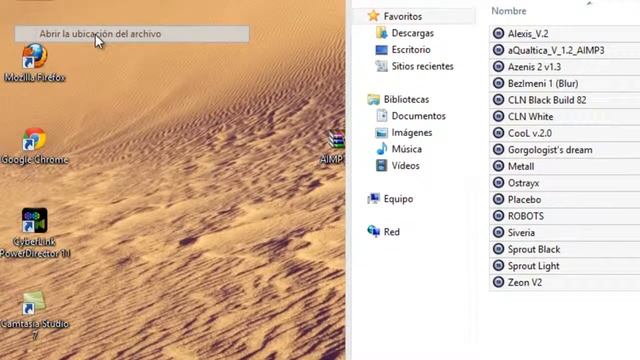Click the Descargas folder icon
640x360 pixels.
pyautogui.click(x=381, y=33)
